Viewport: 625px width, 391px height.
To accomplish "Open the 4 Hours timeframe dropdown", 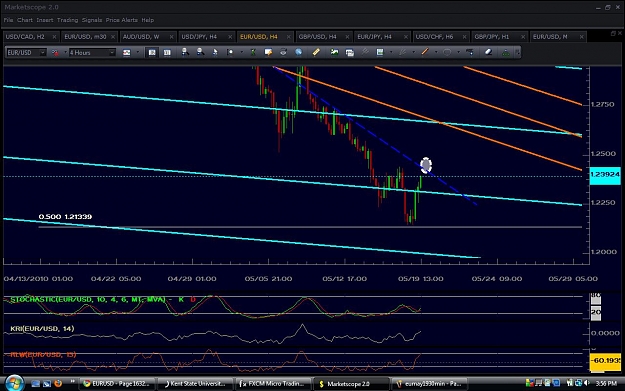I will tap(112, 53).
